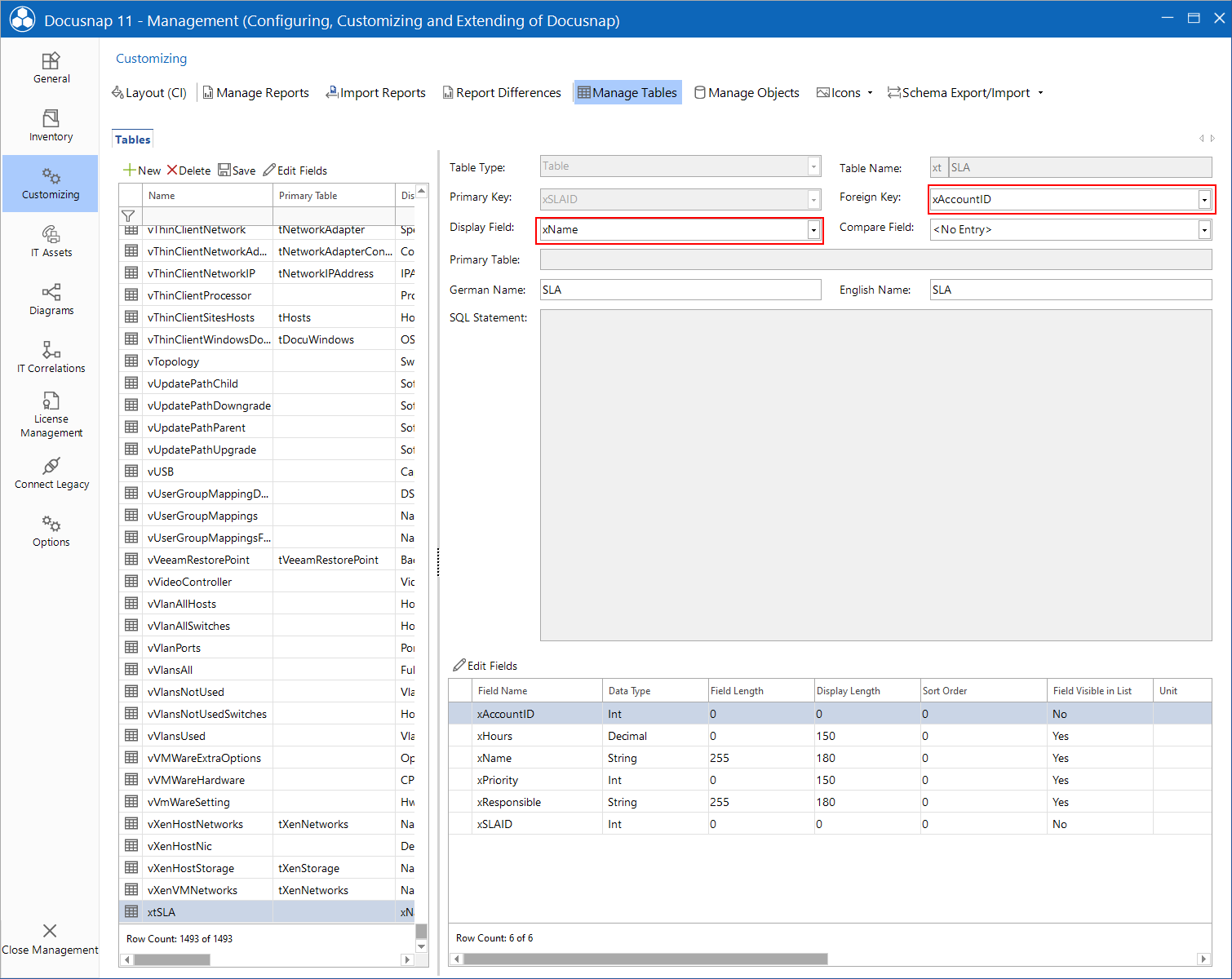Image resolution: width=1232 pixels, height=979 pixels.
Task: Click the Diagrams sidebar icon
Action: click(x=51, y=299)
